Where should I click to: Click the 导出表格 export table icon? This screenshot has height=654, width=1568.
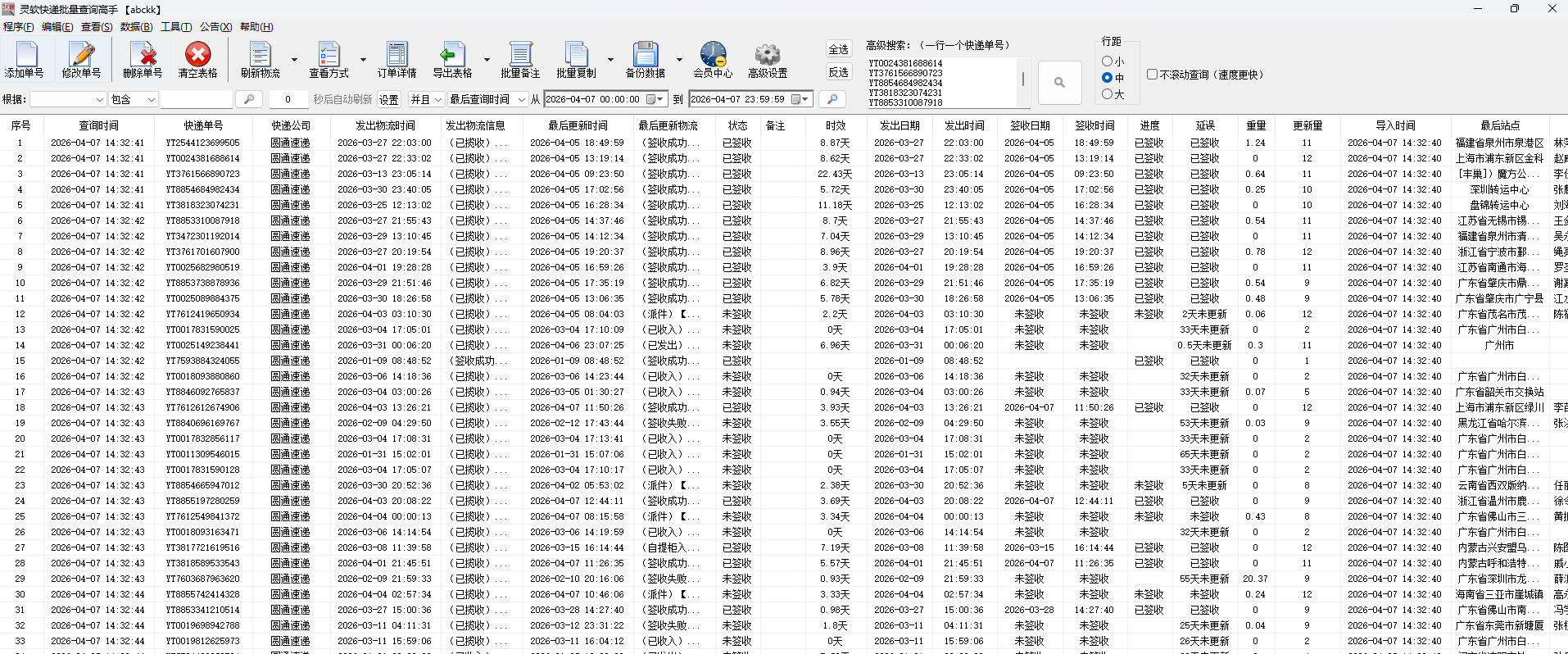coord(451,56)
